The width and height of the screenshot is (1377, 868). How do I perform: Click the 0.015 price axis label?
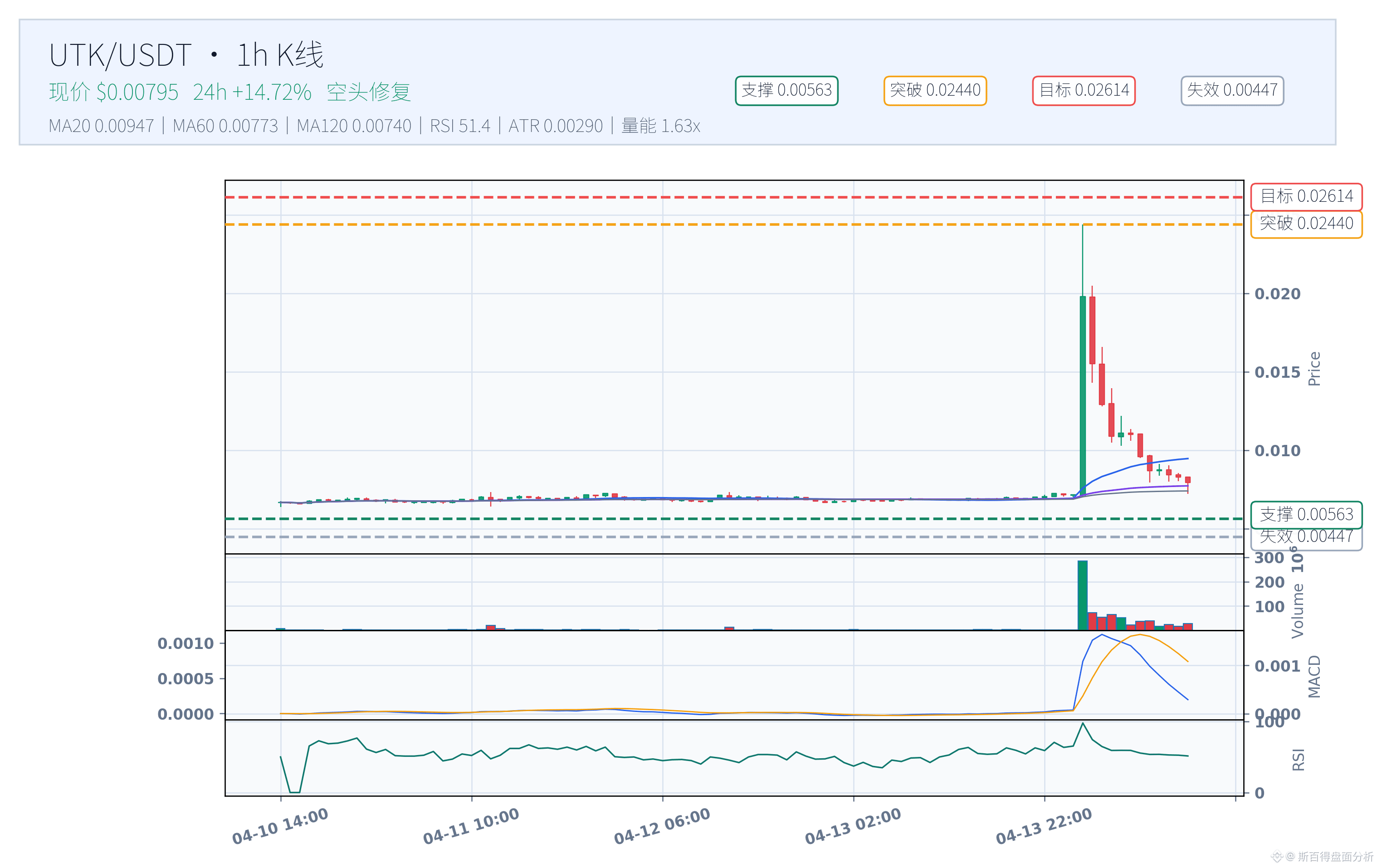point(1278,372)
